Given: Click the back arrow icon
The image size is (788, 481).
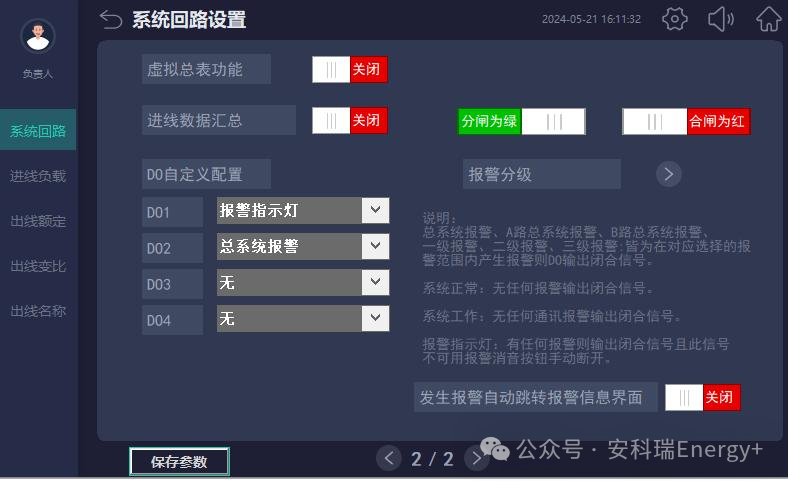Looking at the screenshot, I should (111, 20).
